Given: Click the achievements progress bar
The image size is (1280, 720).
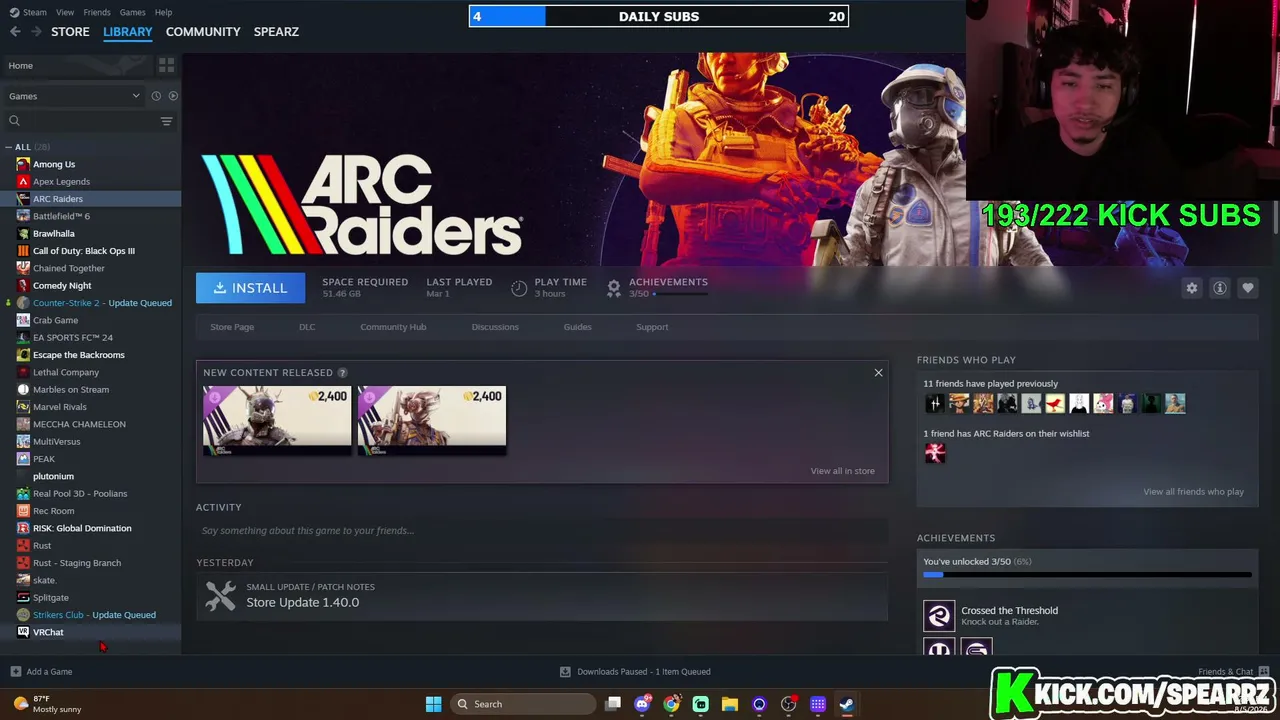Looking at the screenshot, I should click(x=1087, y=575).
